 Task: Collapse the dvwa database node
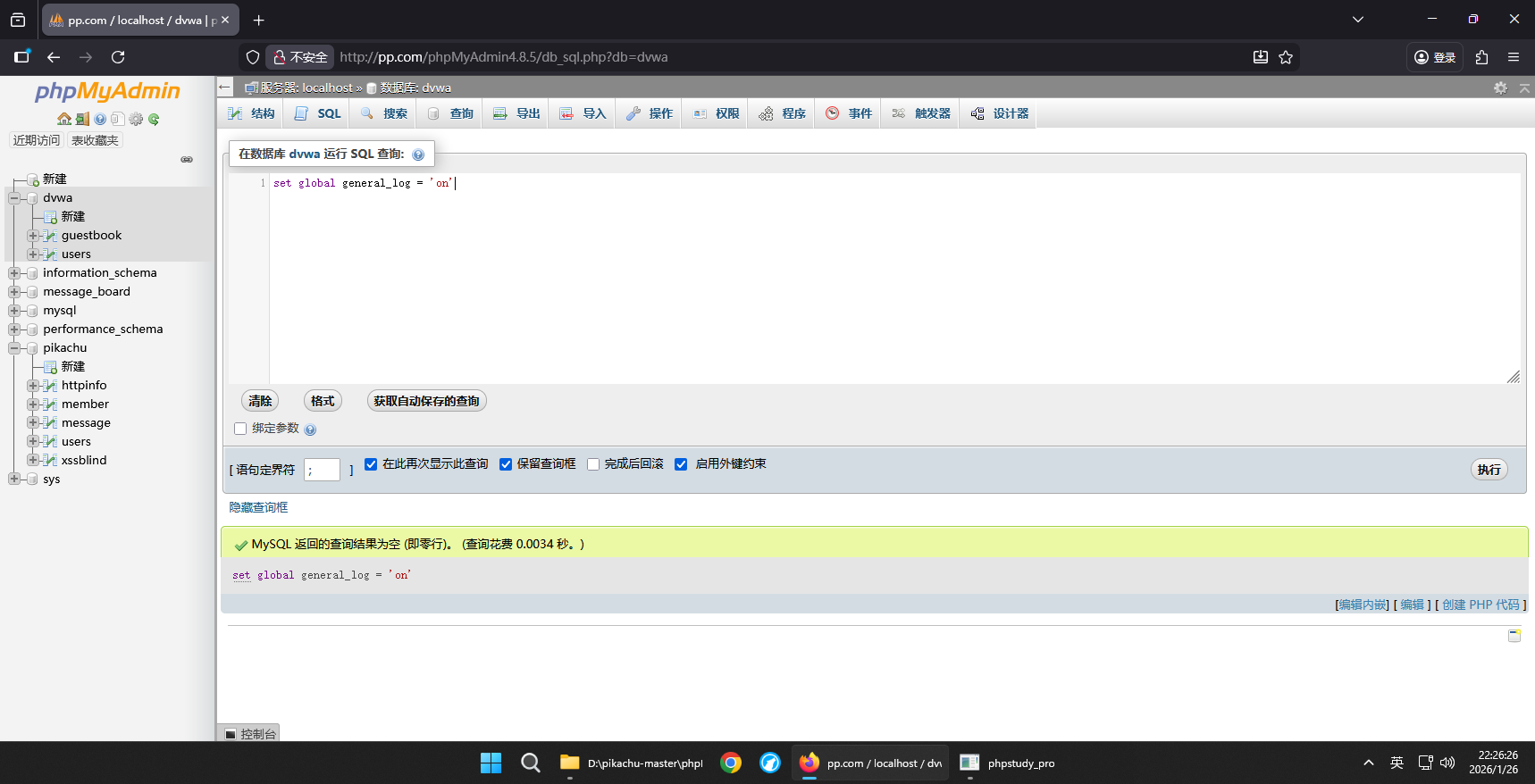click(14, 198)
